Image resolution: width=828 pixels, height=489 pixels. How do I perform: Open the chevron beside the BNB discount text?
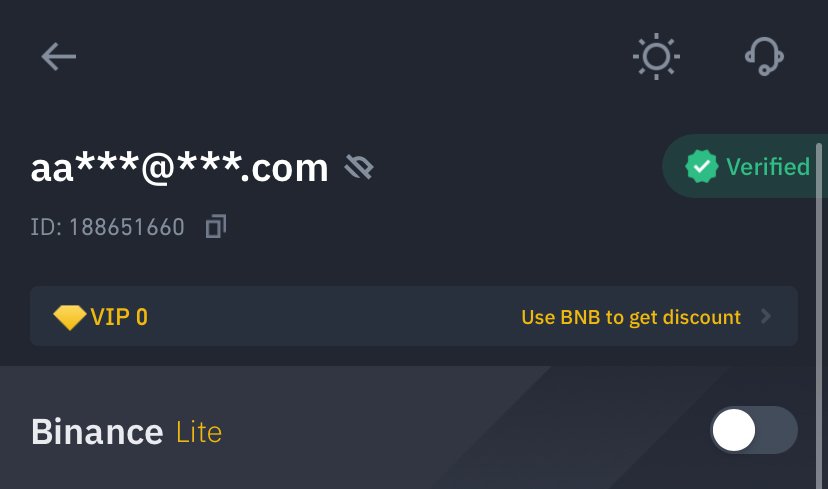(x=766, y=316)
